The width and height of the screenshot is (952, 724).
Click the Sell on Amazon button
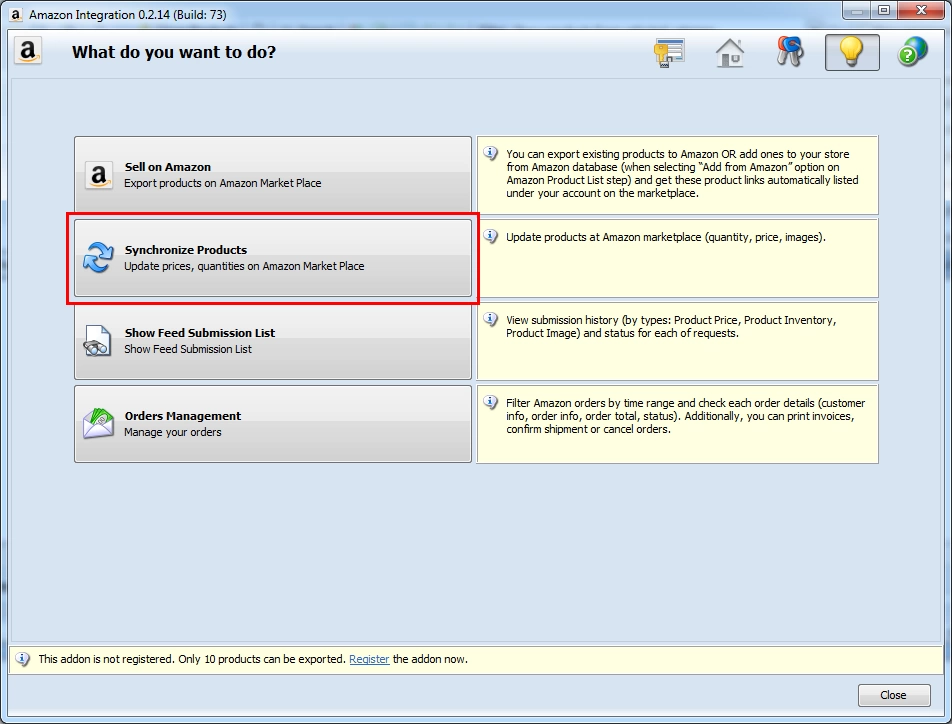(273, 175)
